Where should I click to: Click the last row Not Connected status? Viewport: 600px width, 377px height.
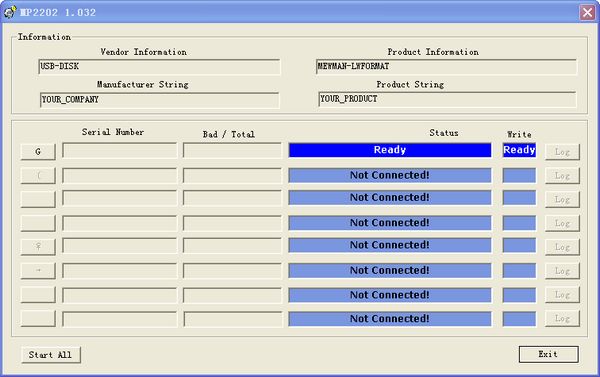[390, 319]
